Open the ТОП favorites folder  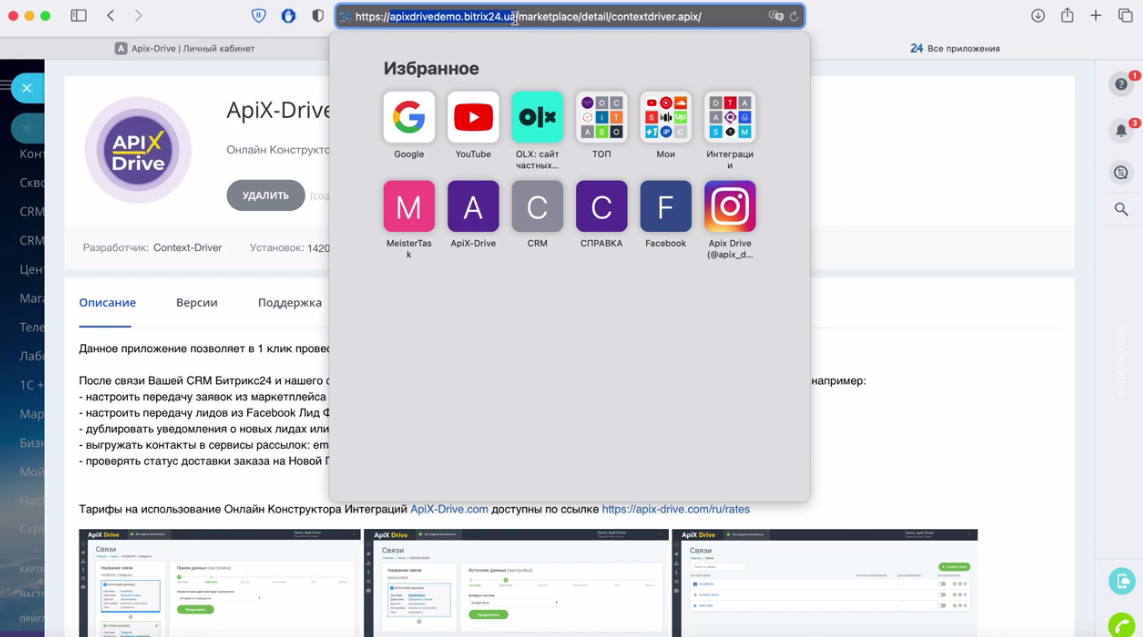pyautogui.click(x=601, y=117)
